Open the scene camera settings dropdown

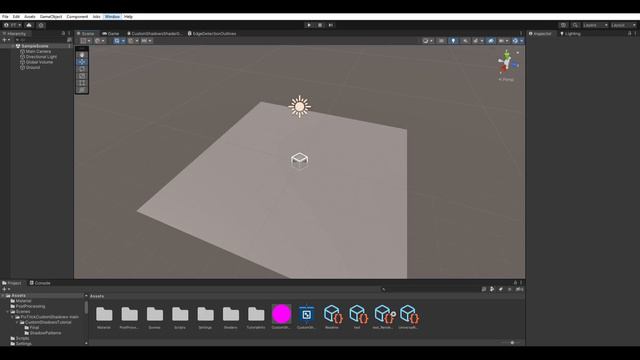[503, 41]
